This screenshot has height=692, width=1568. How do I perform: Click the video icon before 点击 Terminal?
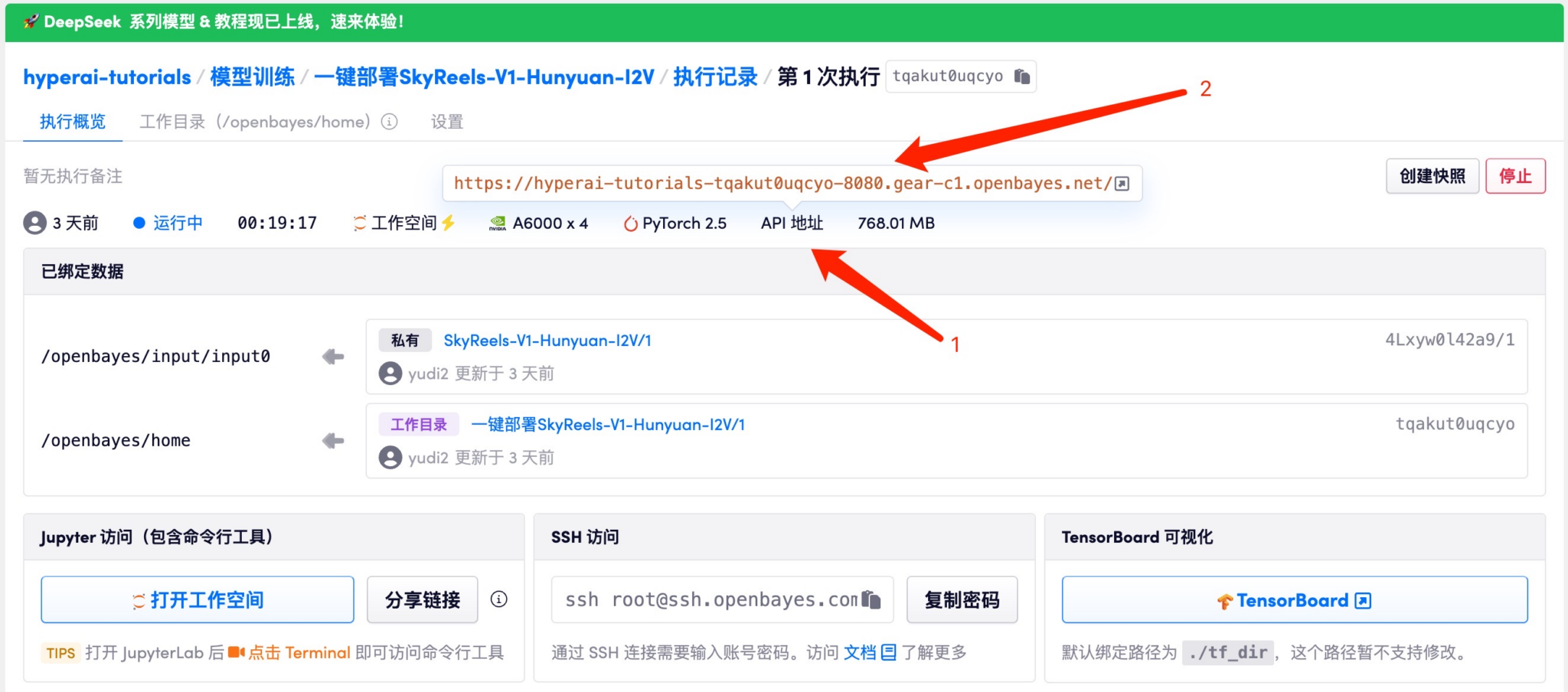point(236,652)
